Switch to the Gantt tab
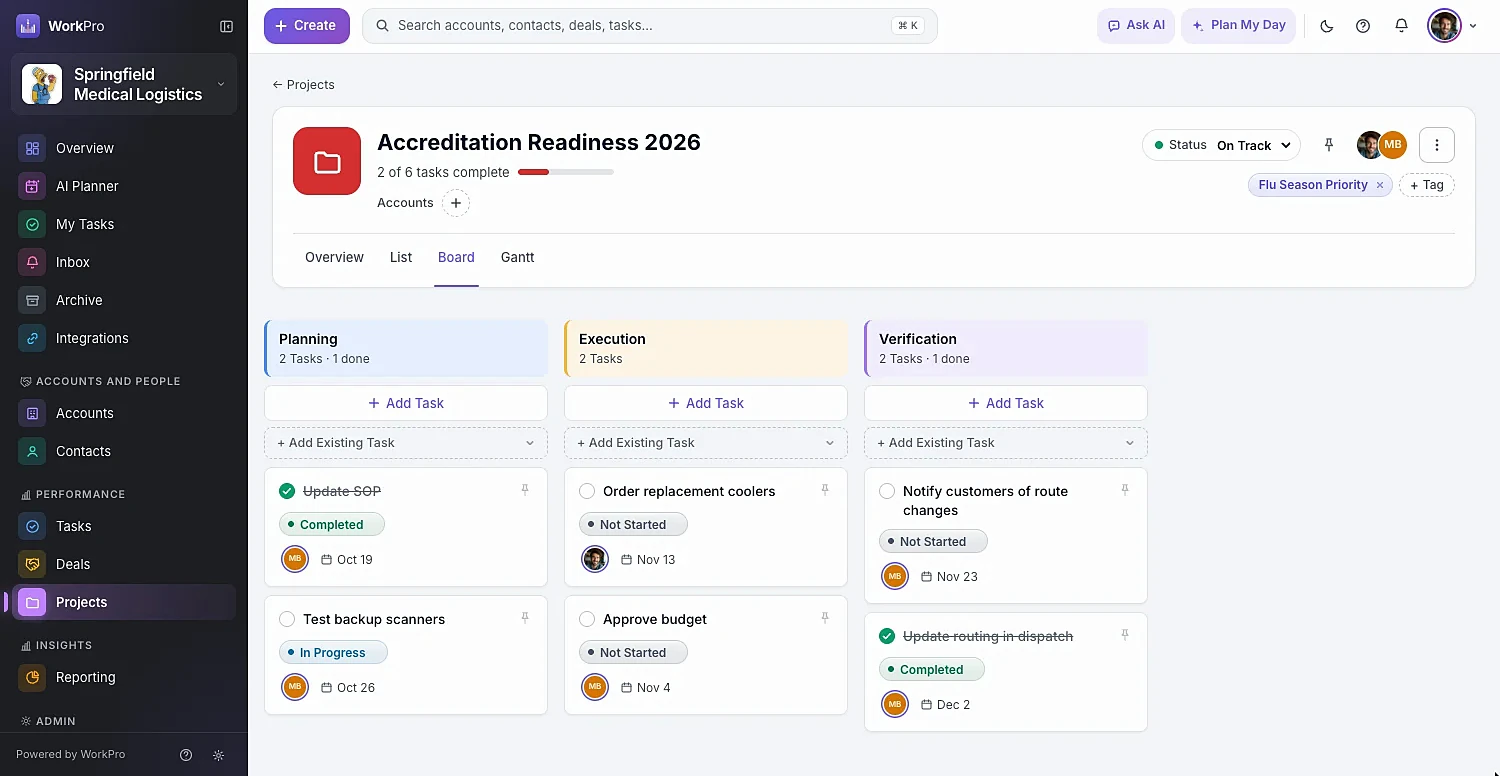 click(518, 257)
